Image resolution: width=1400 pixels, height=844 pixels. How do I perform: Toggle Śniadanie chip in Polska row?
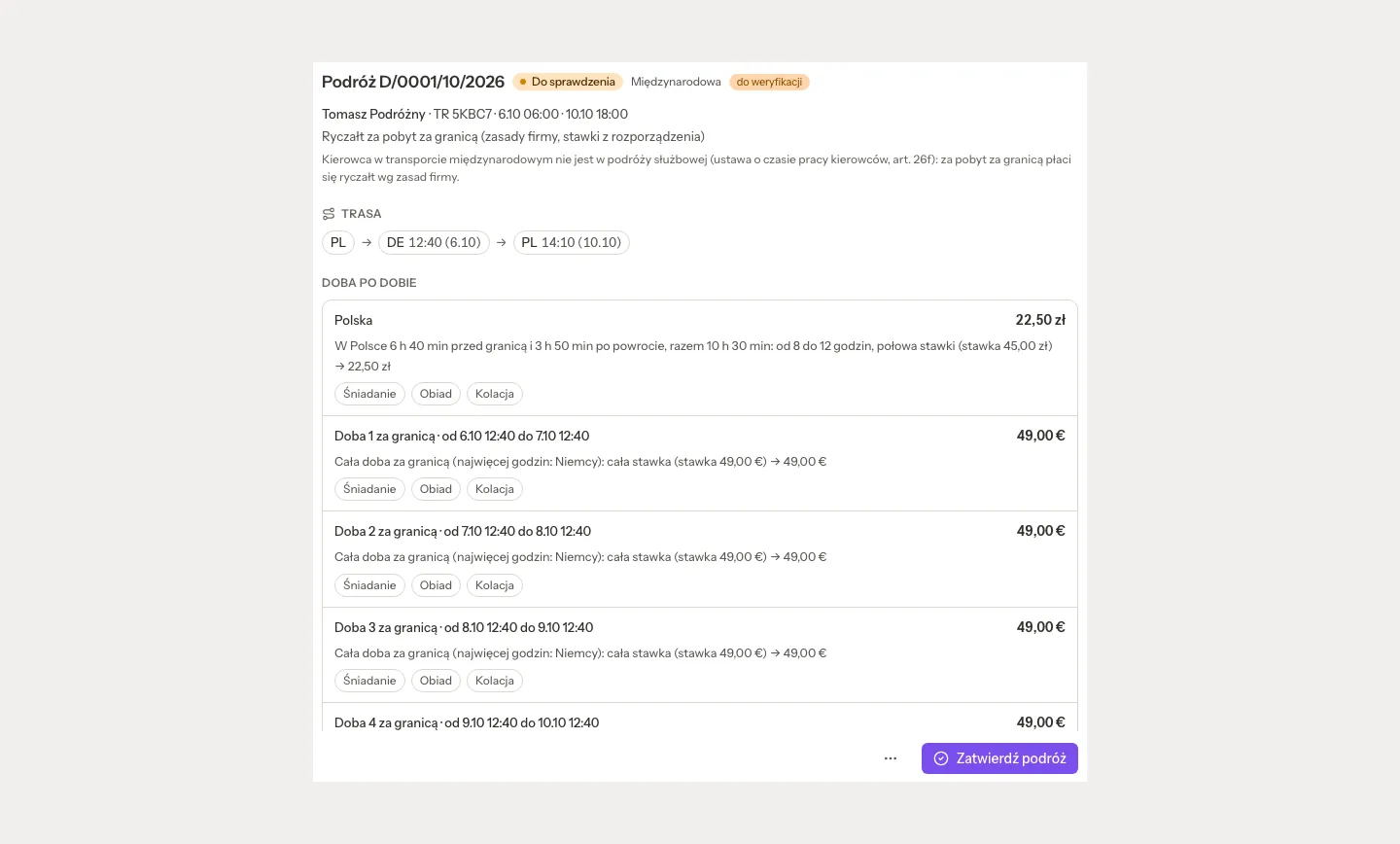(369, 394)
